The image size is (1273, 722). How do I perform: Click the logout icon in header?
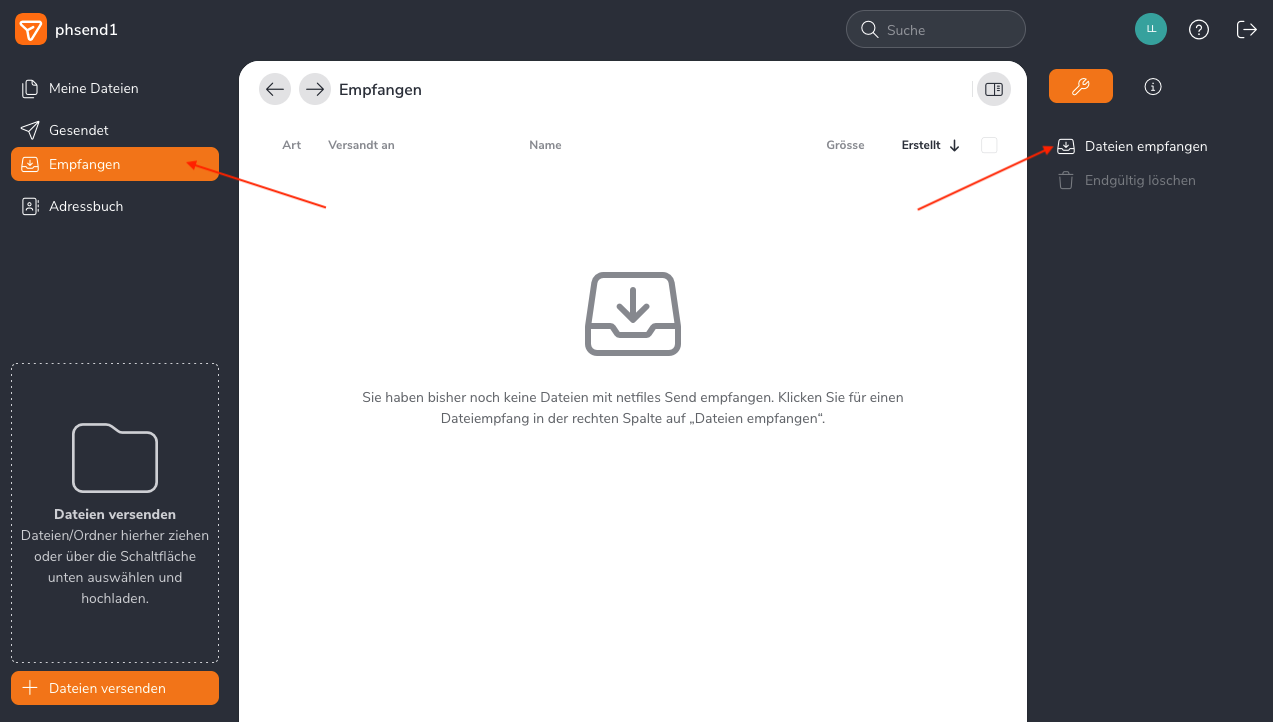click(x=1246, y=30)
